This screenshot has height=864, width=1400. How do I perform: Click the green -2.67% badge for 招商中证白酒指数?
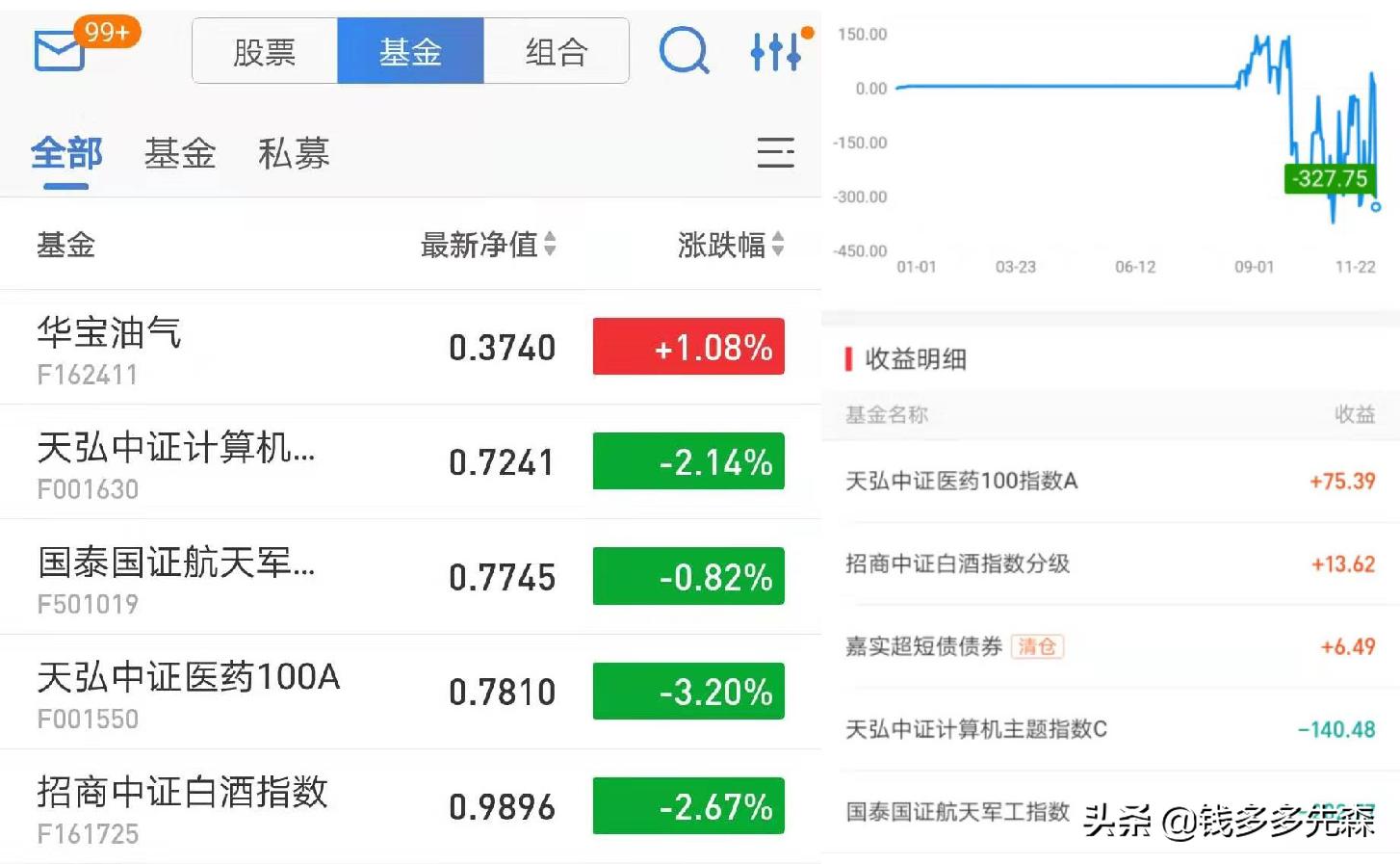[687, 806]
